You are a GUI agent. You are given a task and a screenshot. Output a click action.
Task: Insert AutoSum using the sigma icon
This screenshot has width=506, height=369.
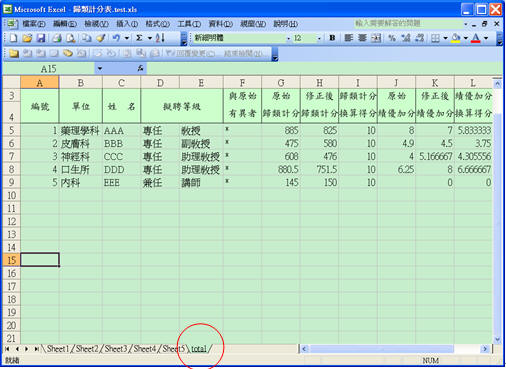tap(139, 38)
